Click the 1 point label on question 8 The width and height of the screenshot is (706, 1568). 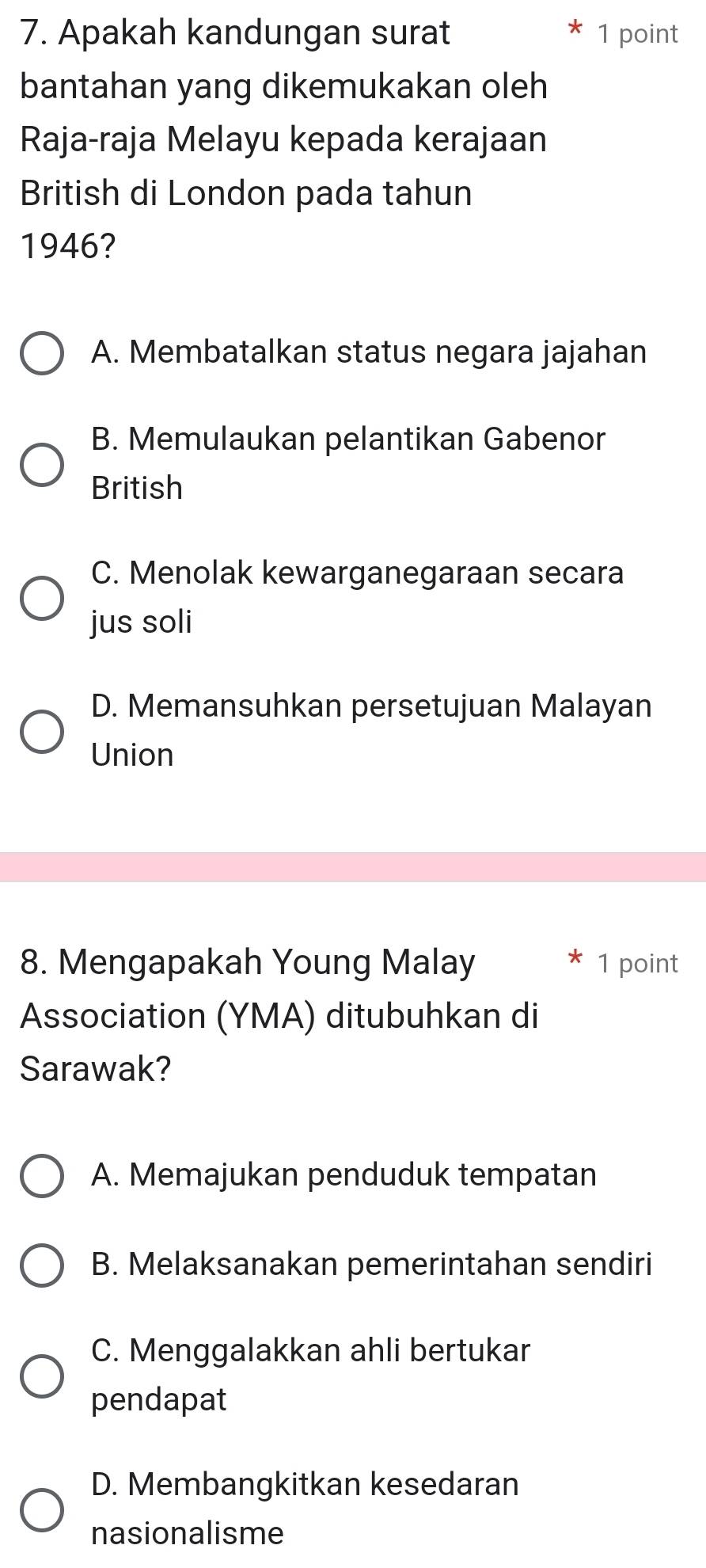(x=636, y=961)
